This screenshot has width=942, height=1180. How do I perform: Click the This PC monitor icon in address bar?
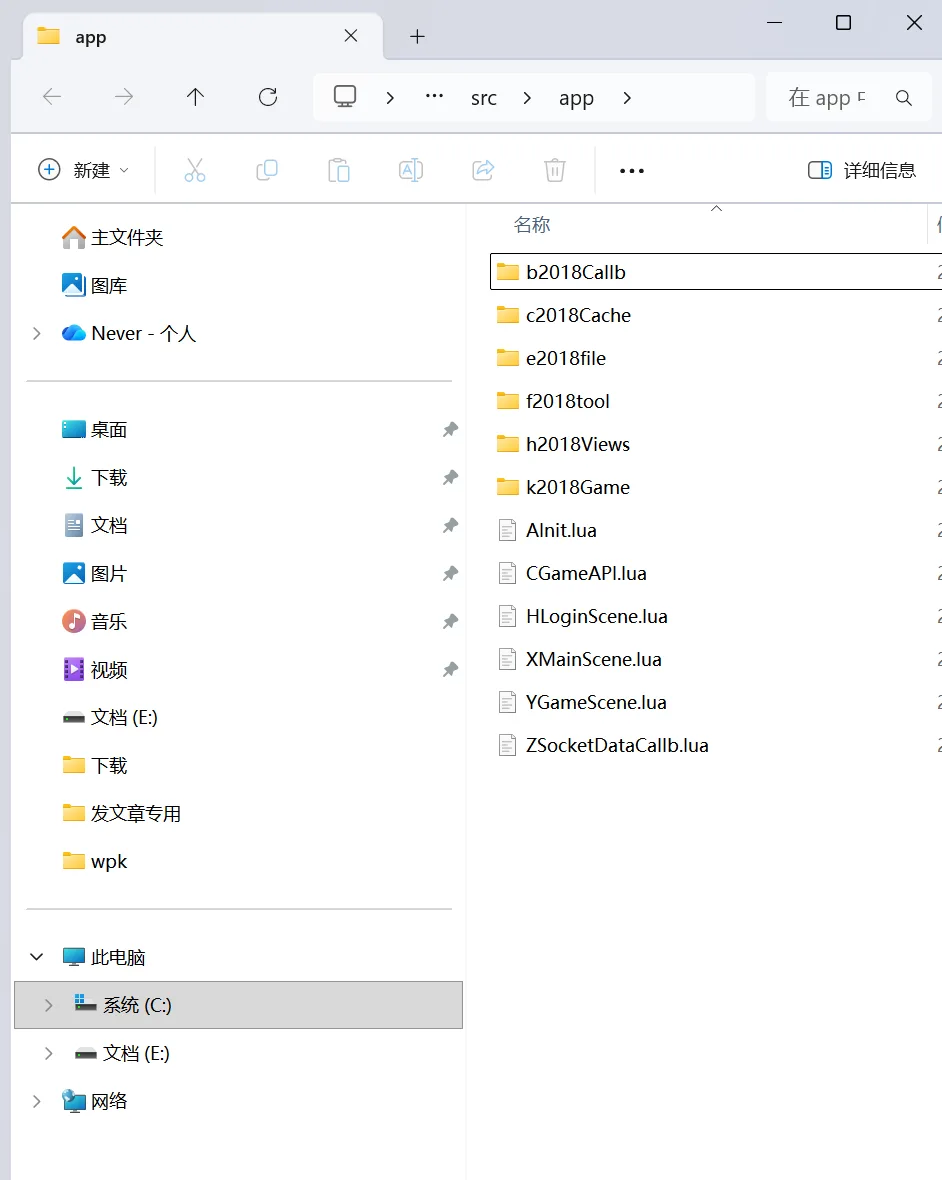point(345,96)
